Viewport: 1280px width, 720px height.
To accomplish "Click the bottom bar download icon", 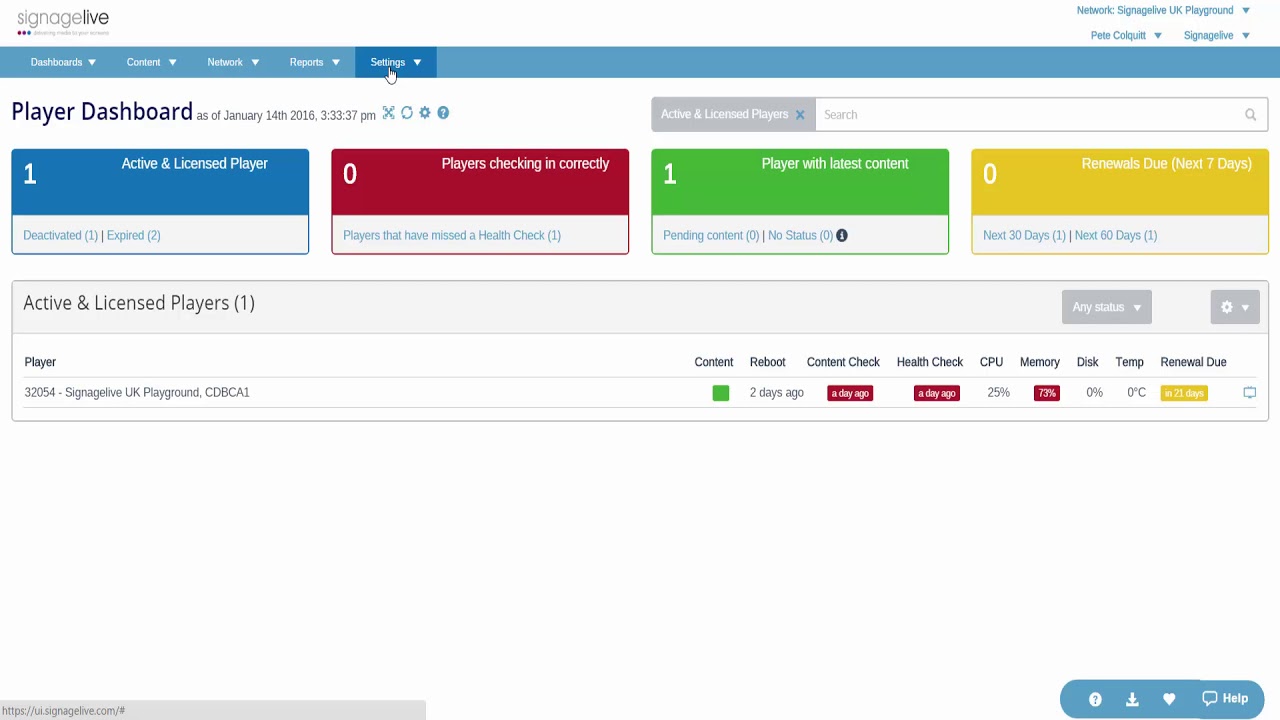I will pos(1132,699).
